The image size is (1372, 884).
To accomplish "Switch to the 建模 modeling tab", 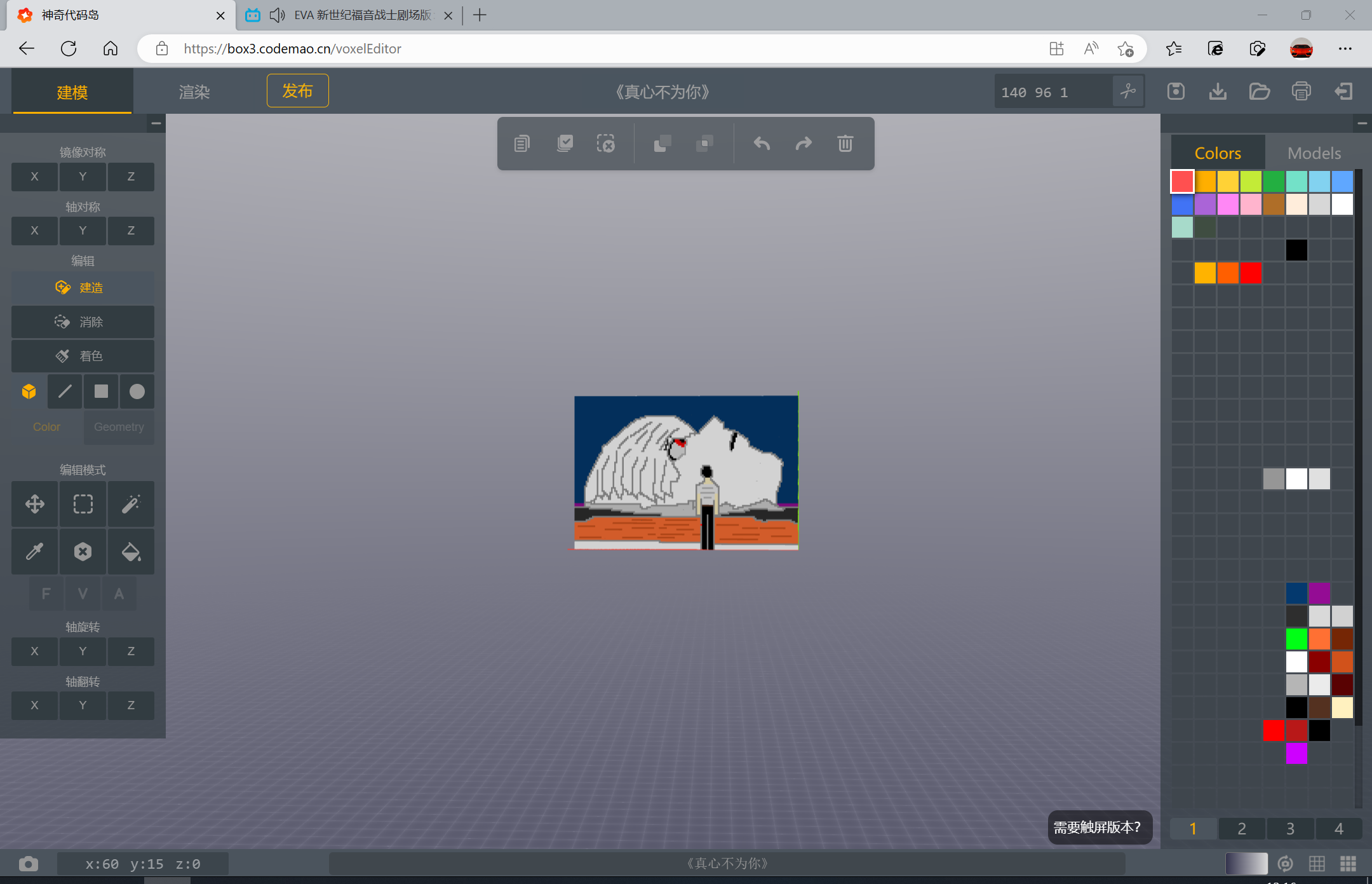I will (72, 92).
